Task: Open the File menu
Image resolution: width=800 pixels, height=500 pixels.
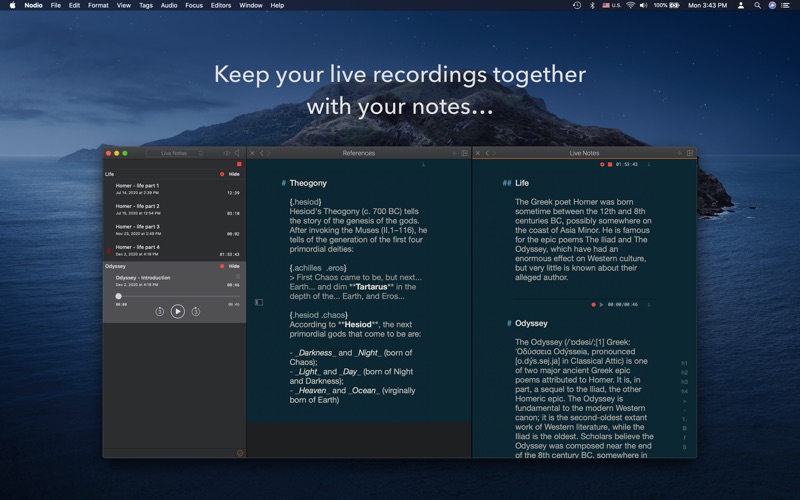Action: pos(56,5)
